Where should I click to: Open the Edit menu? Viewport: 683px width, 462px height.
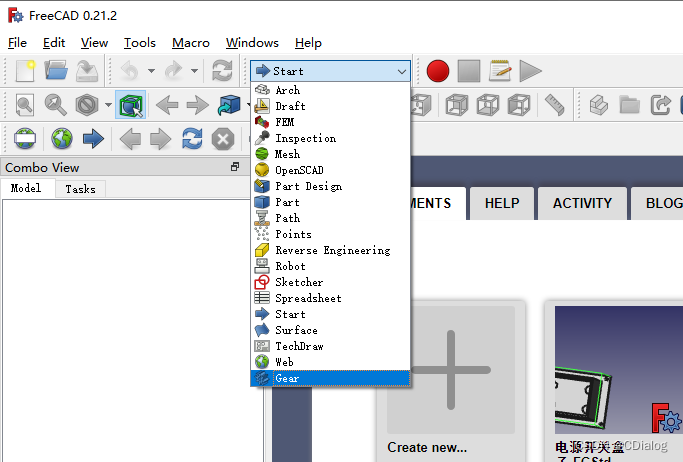[54, 43]
